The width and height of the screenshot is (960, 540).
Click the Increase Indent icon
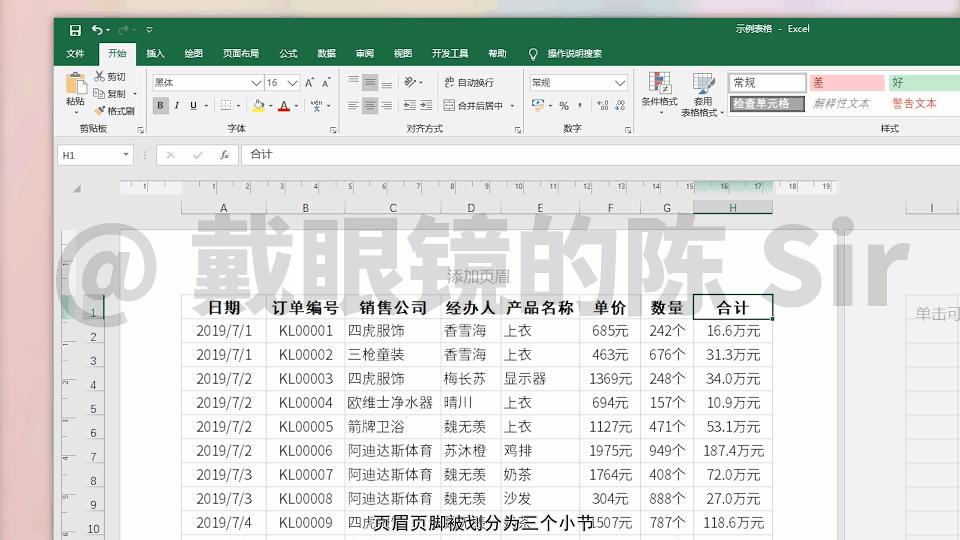(x=426, y=105)
